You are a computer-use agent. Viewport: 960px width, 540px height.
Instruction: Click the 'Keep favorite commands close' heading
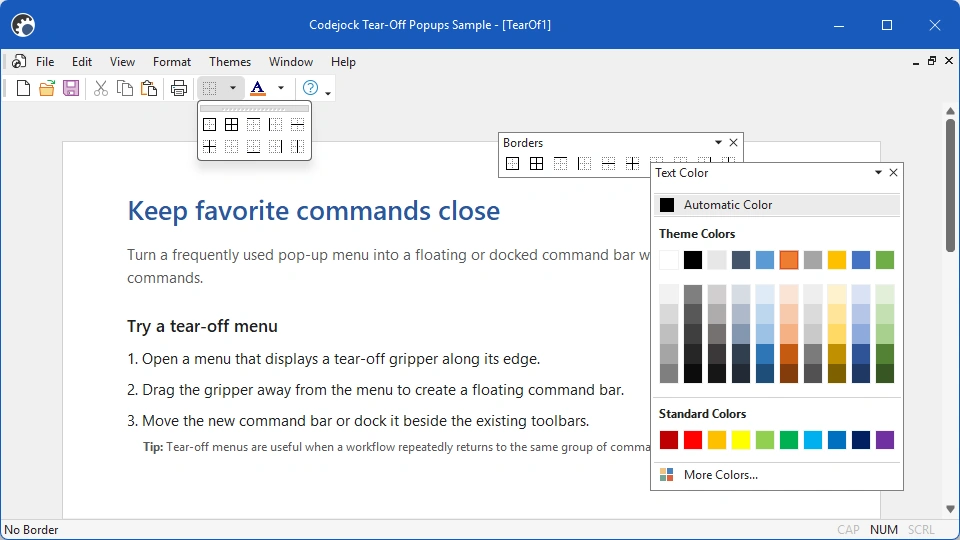313,211
